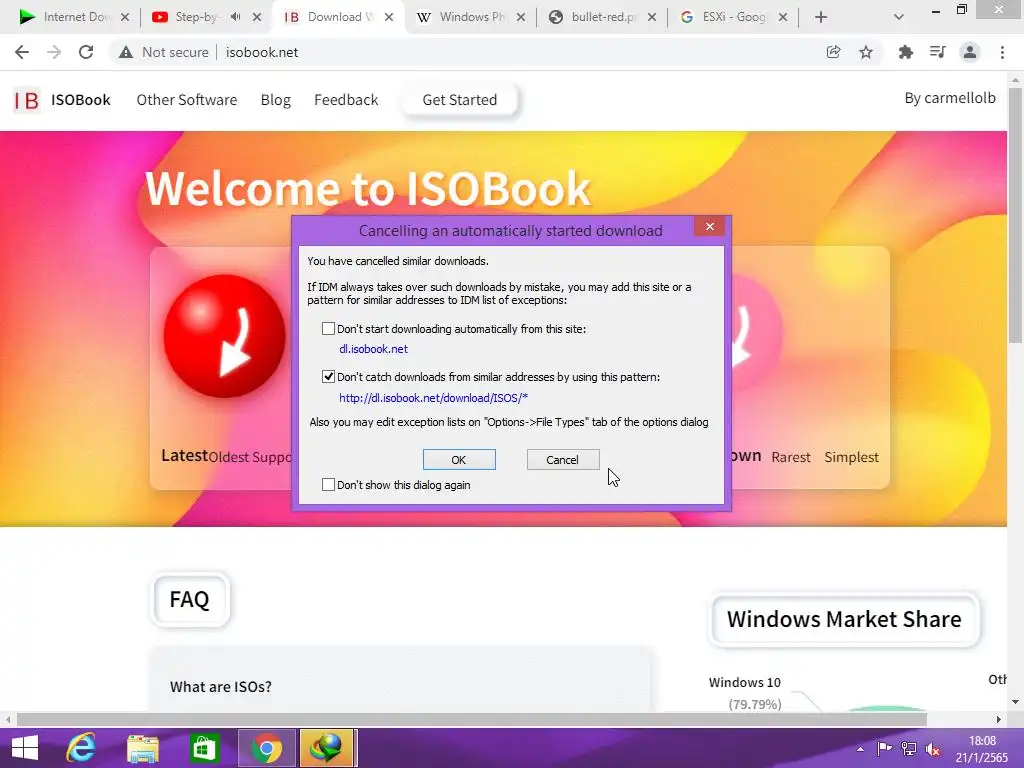Image resolution: width=1024 pixels, height=768 pixels.
Task: Switch to the bullet-red.png tab
Action: (x=601, y=17)
